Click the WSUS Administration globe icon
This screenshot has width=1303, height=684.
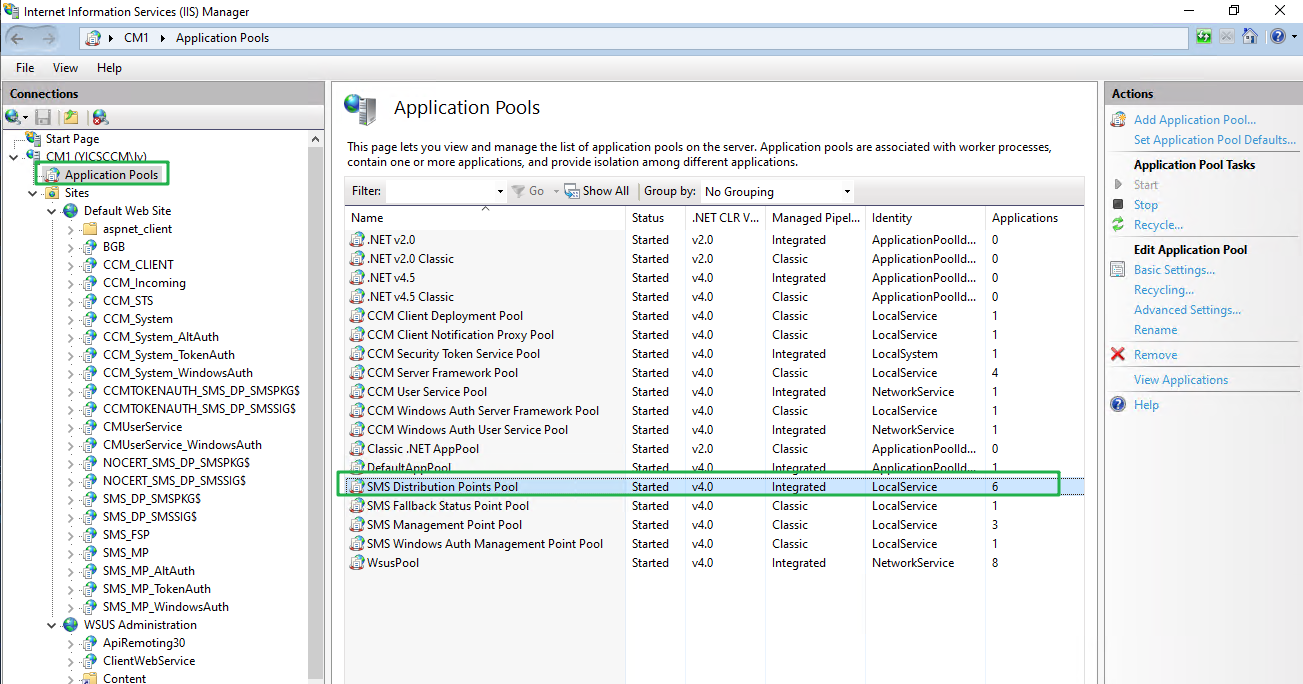click(x=71, y=625)
